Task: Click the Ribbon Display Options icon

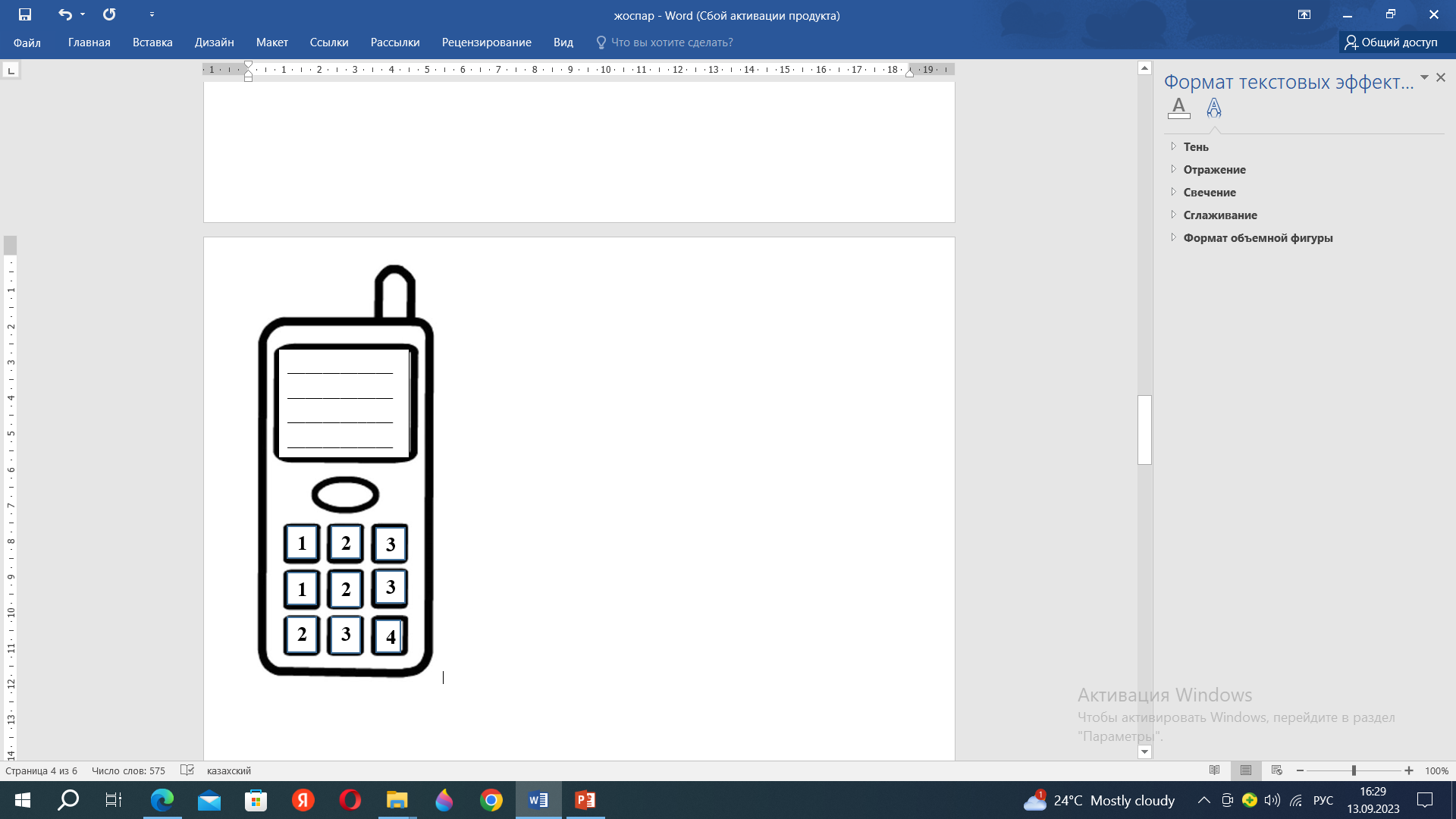Action: [1304, 14]
